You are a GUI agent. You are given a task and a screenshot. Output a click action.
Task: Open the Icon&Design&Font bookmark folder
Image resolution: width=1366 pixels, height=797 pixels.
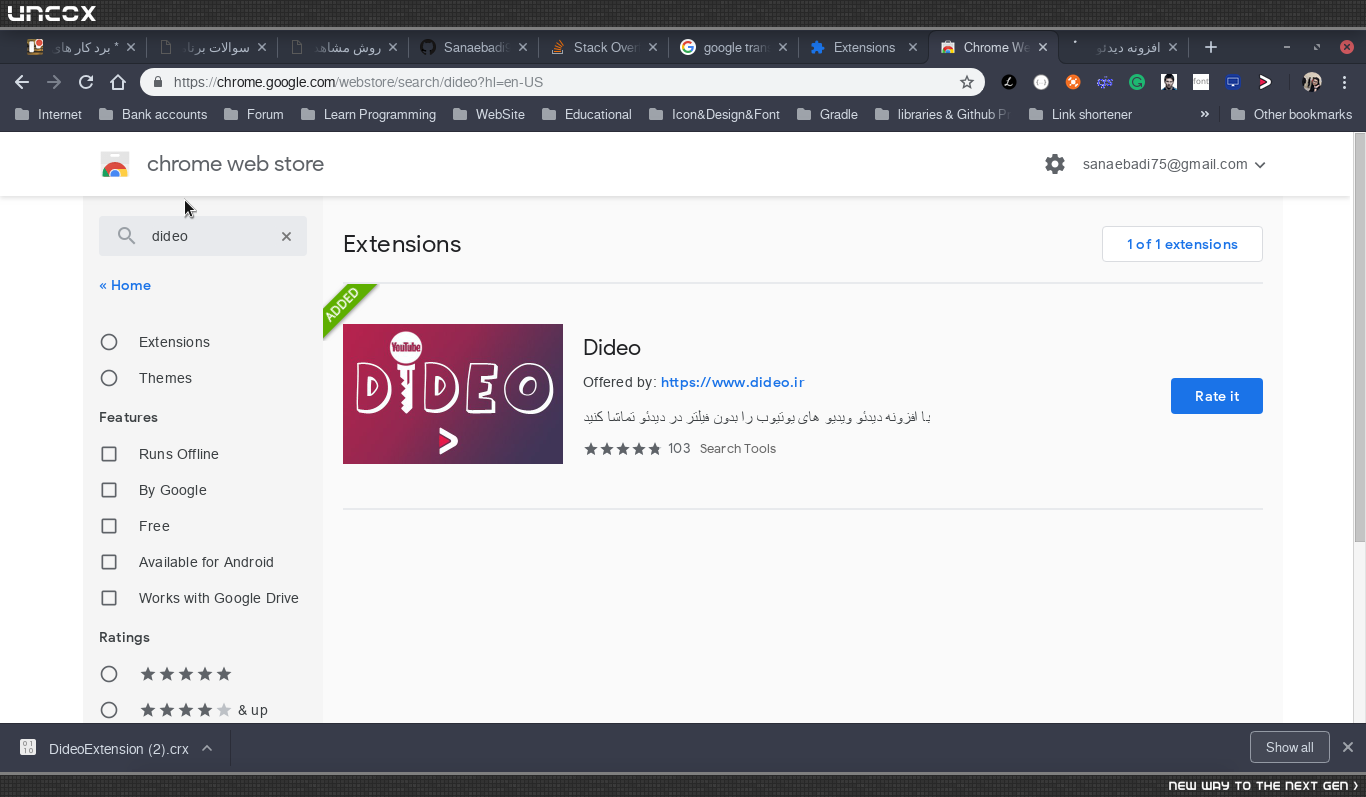coord(714,114)
